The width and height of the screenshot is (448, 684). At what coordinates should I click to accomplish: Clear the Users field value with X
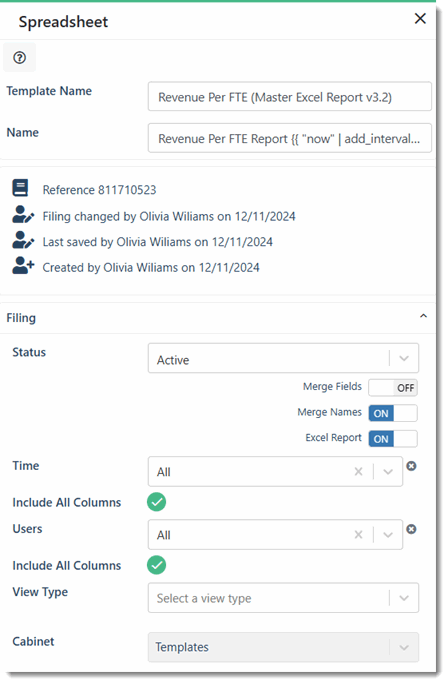[x=358, y=535]
